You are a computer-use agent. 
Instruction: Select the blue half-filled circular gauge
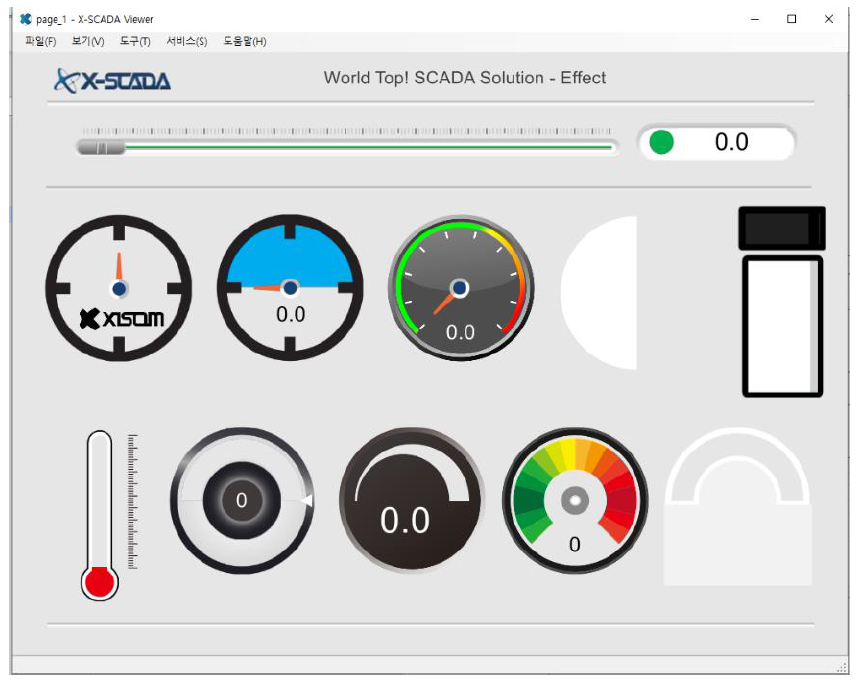[290, 288]
